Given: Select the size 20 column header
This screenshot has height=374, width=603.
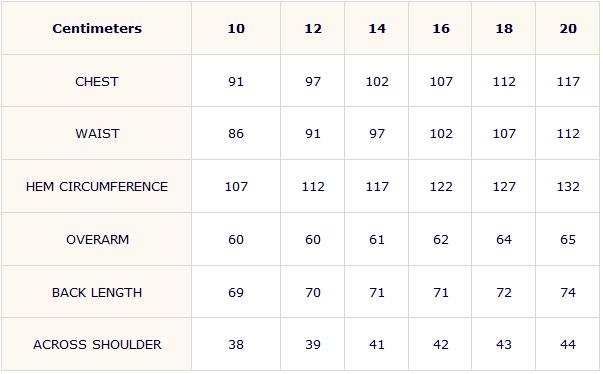Looking at the screenshot, I should coord(568,28).
